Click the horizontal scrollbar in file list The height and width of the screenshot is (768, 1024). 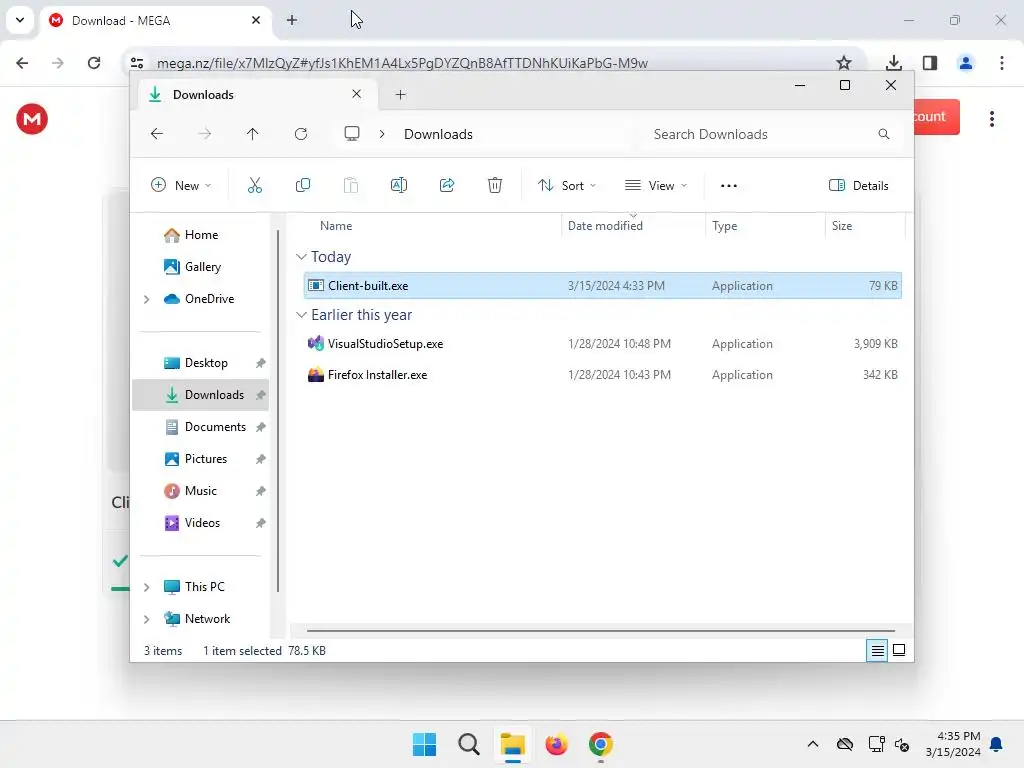pyautogui.click(x=601, y=631)
